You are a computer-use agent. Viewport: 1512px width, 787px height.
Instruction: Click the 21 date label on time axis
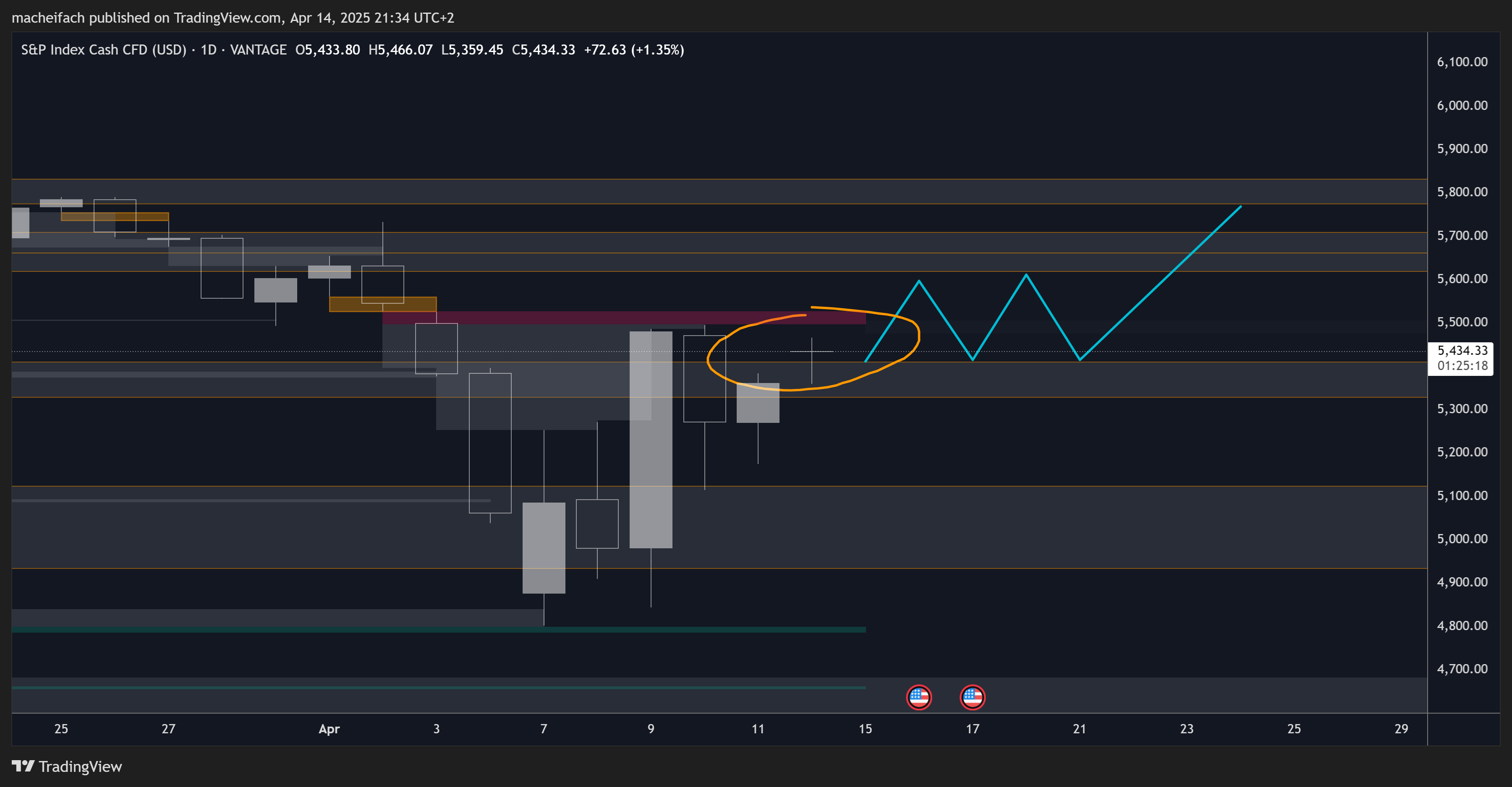[x=1079, y=729]
